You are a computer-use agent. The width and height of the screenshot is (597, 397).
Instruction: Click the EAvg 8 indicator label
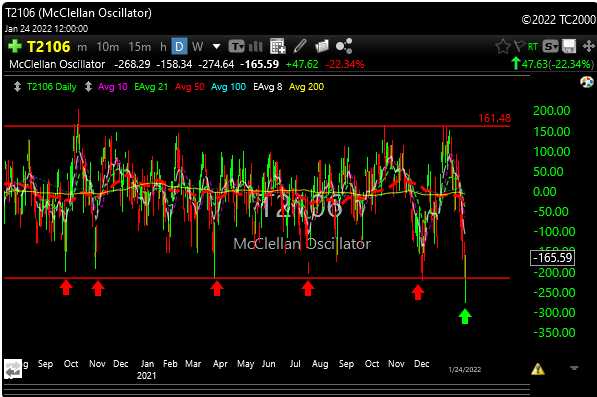point(268,87)
